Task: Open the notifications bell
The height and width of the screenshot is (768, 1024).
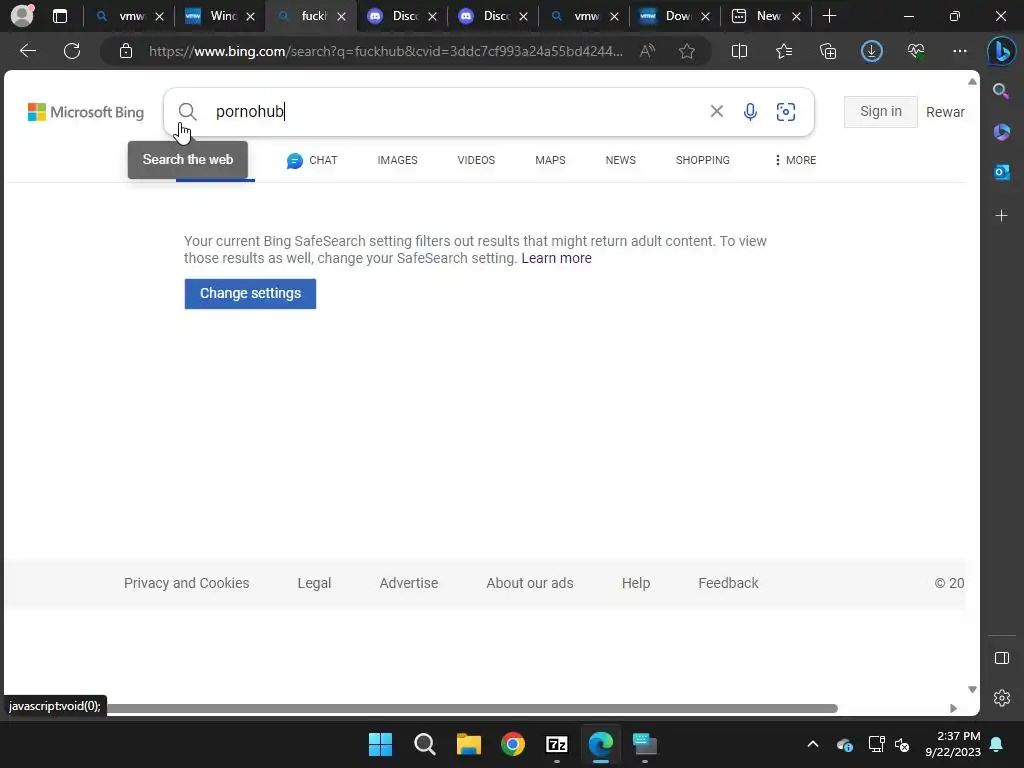Action: tap(997, 744)
